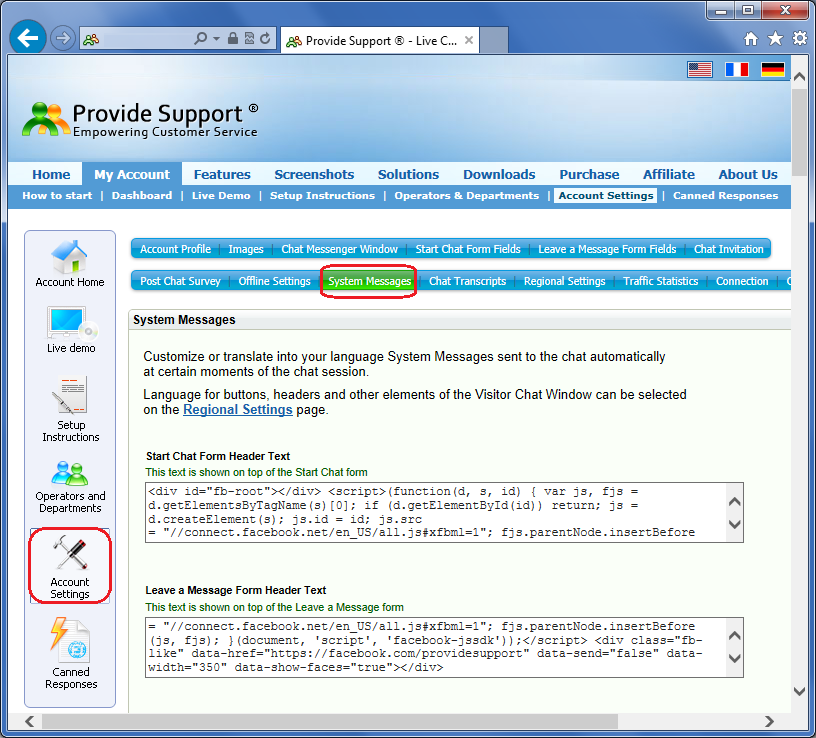
Task: Switch language with the German flag
Action: (x=773, y=70)
